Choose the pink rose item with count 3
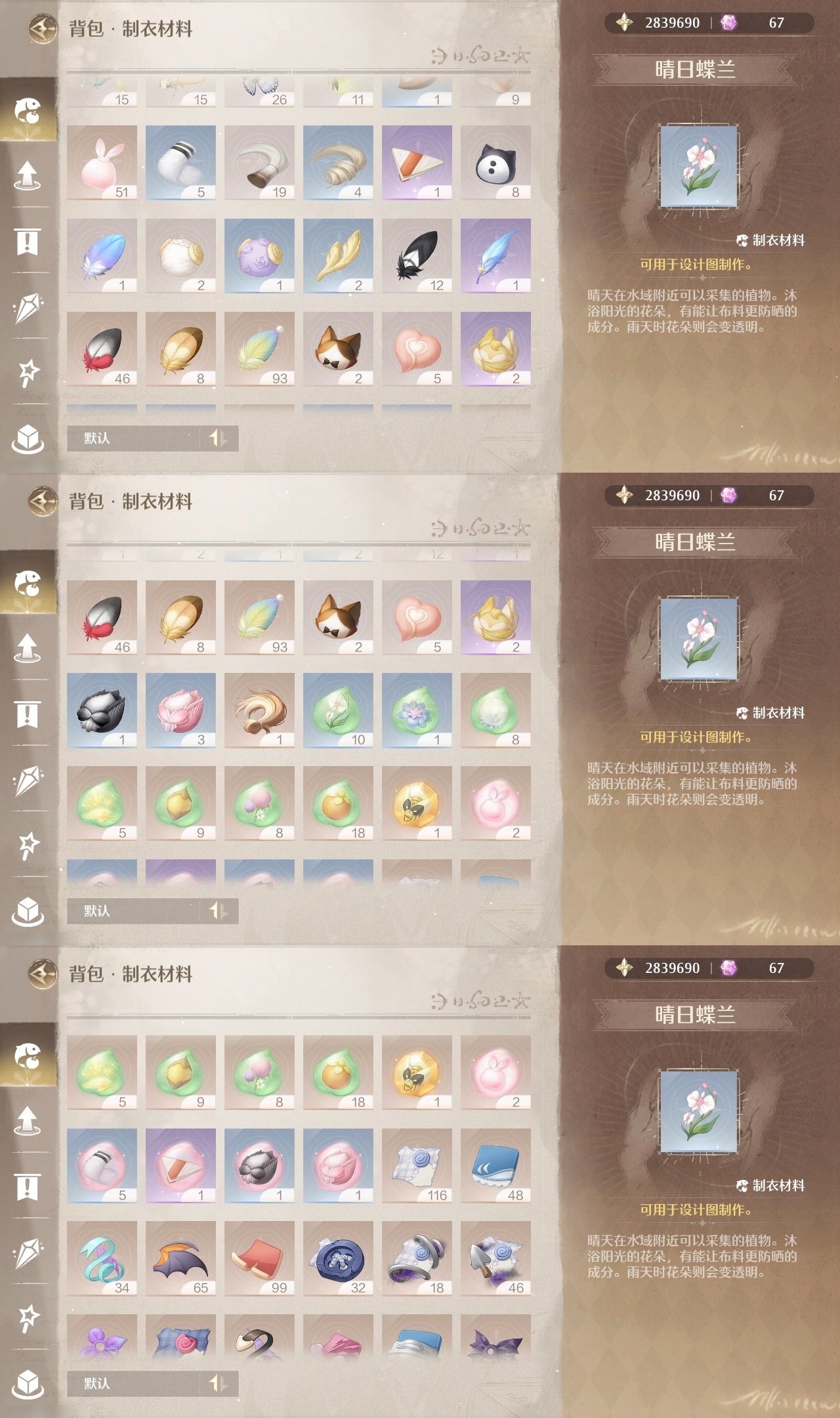This screenshot has width=840, height=1418. (180, 710)
